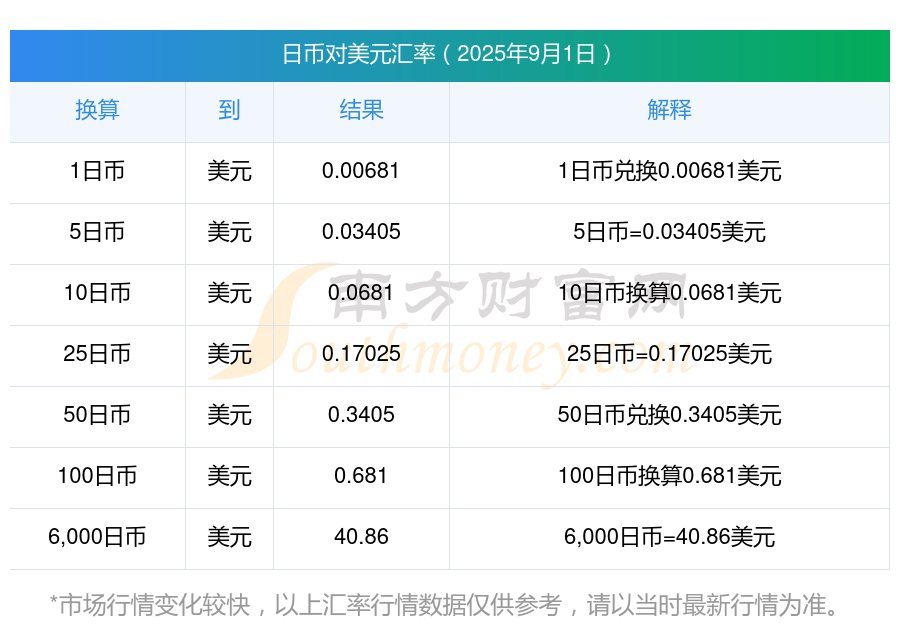Click the '100日币' cell
The image size is (900, 636).
click(x=98, y=476)
